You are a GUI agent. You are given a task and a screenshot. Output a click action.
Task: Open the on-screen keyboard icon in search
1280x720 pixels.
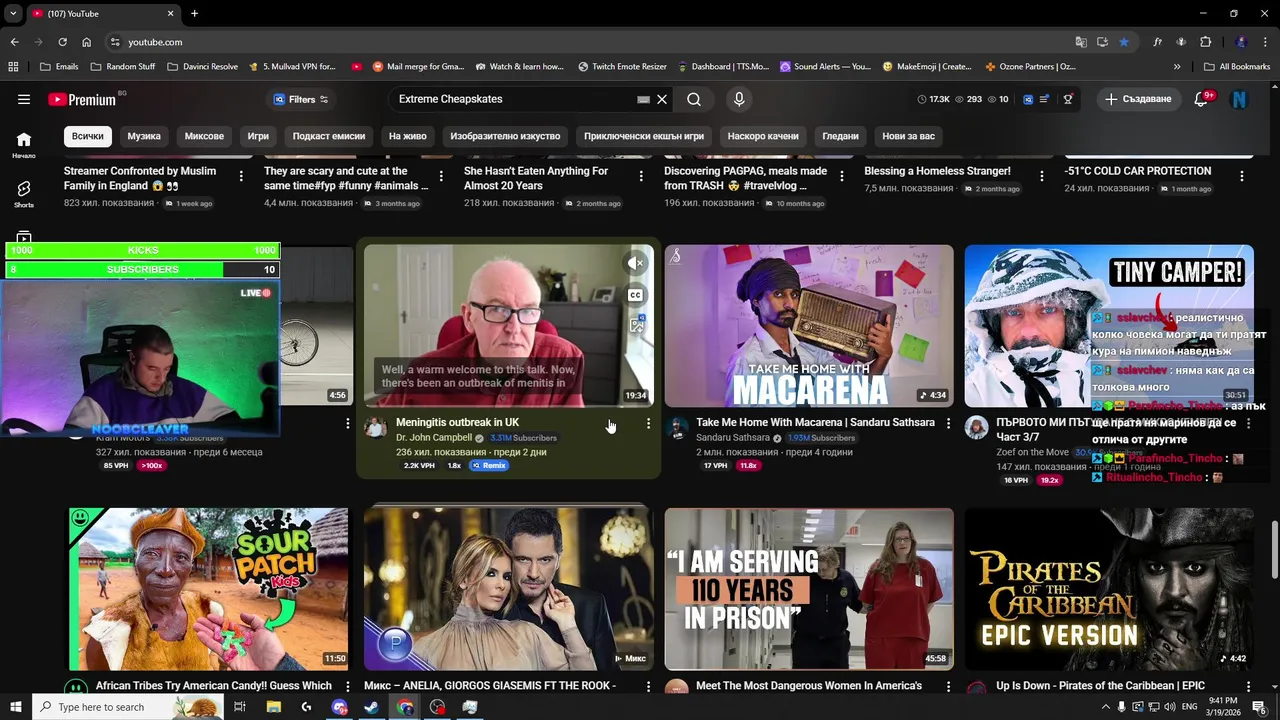[x=644, y=99]
